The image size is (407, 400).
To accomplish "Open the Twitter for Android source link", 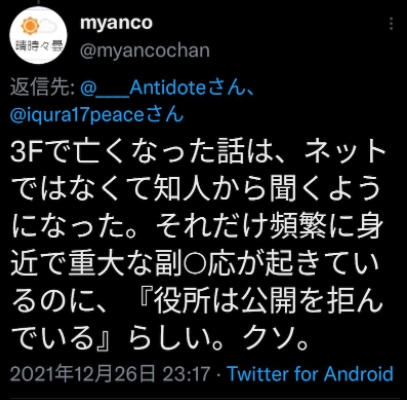I will (x=310, y=374).
